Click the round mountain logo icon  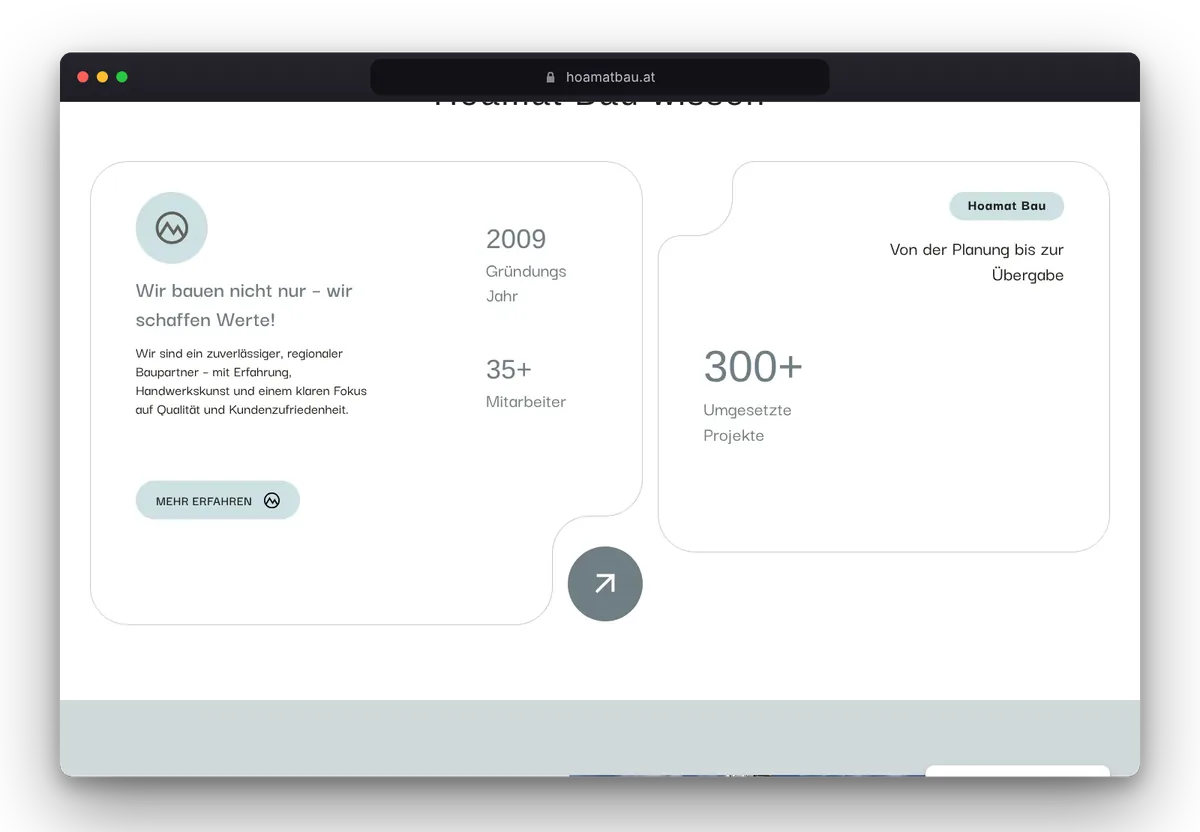(172, 228)
